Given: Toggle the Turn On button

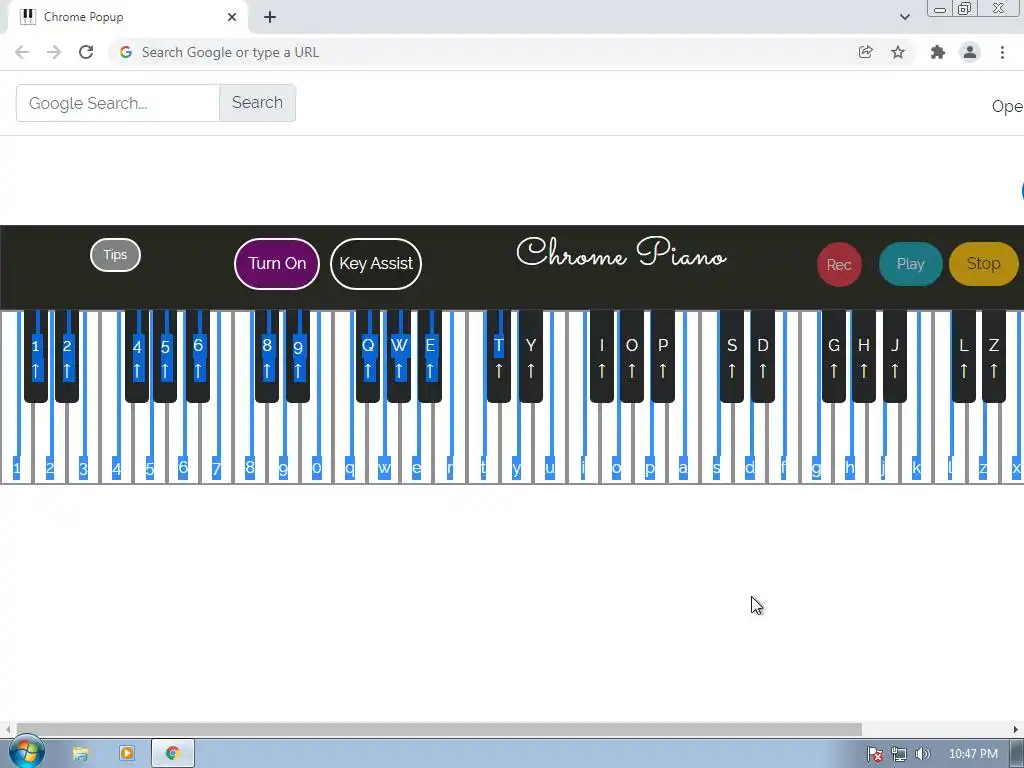Looking at the screenshot, I should coord(277,263).
